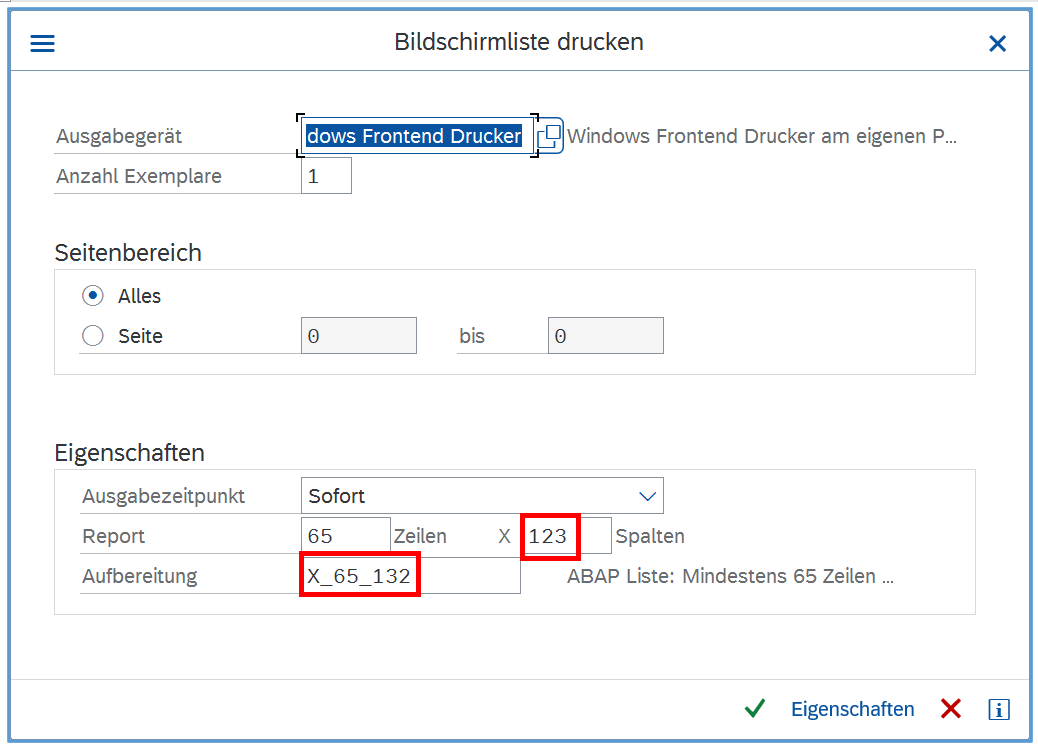Click the Spalten field showing 123
The height and width of the screenshot is (747, 1038).
point(566,536)
